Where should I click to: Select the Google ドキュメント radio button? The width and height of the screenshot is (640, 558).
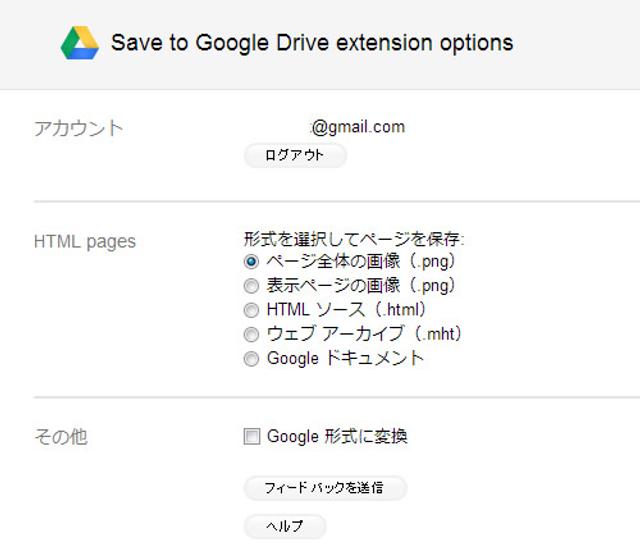[x=251, y=359]
